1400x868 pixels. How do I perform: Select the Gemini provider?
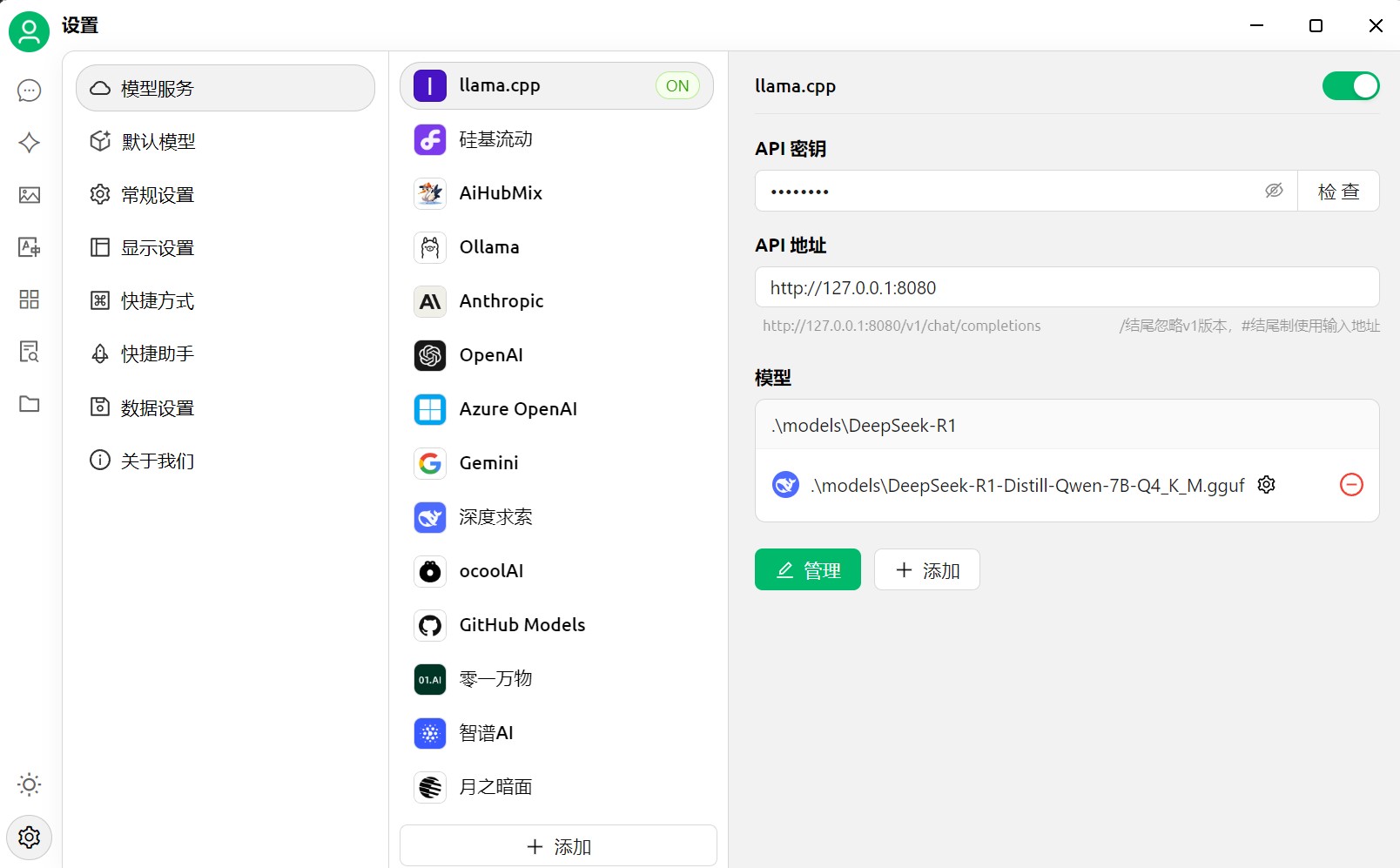pyautogui.click(x=556, y=463)
